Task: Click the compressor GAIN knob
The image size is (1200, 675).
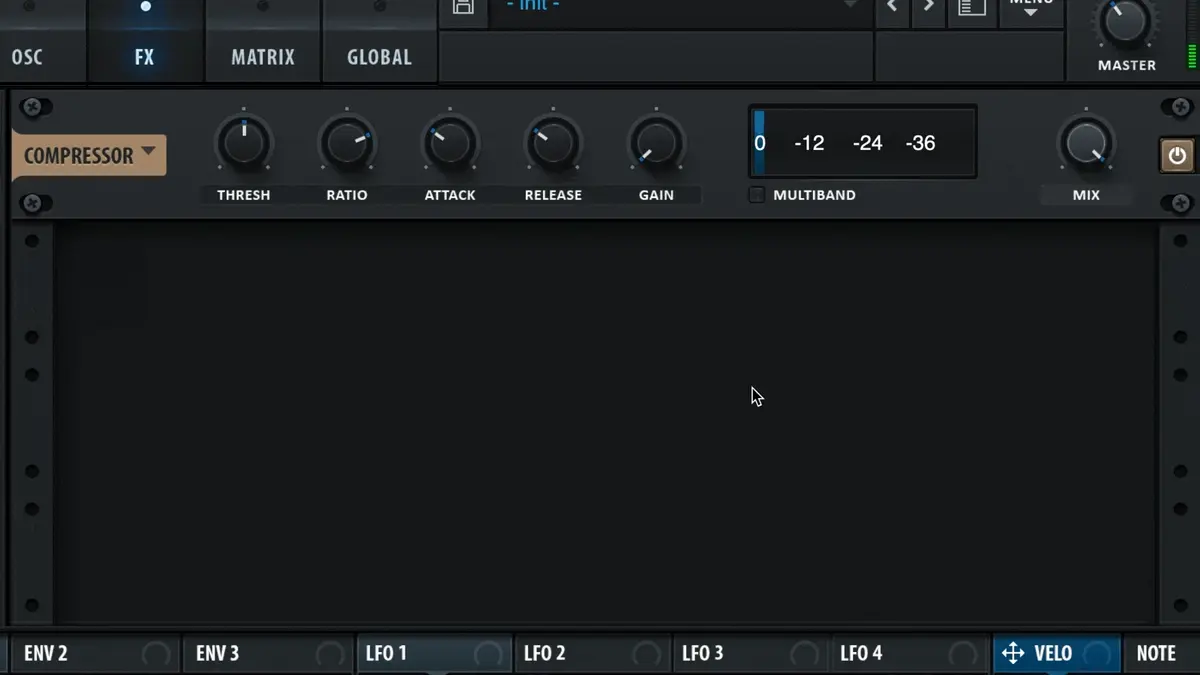Action: click(x=656, y=144)
